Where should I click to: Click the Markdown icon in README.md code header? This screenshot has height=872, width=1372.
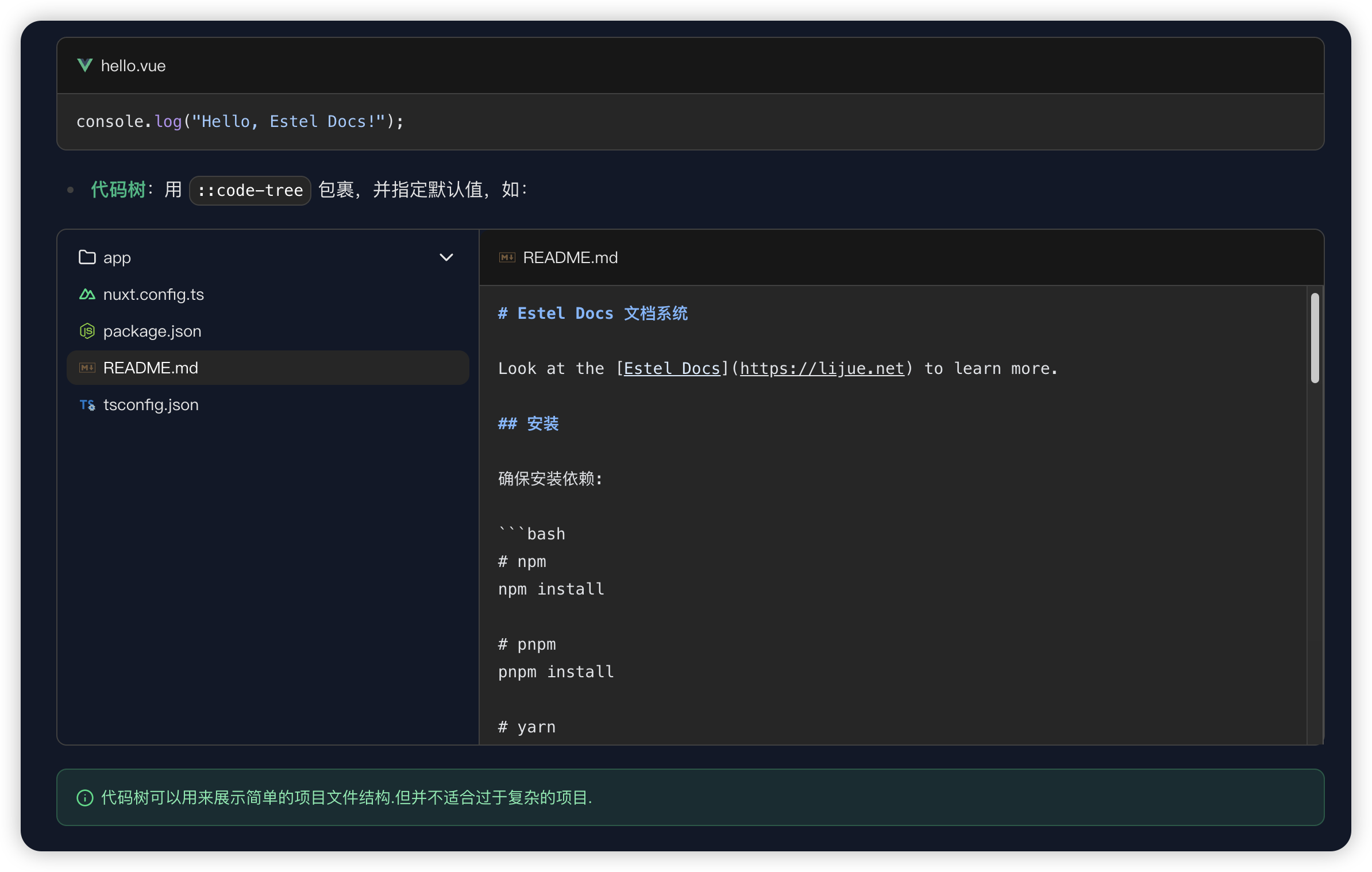(507, 257)
